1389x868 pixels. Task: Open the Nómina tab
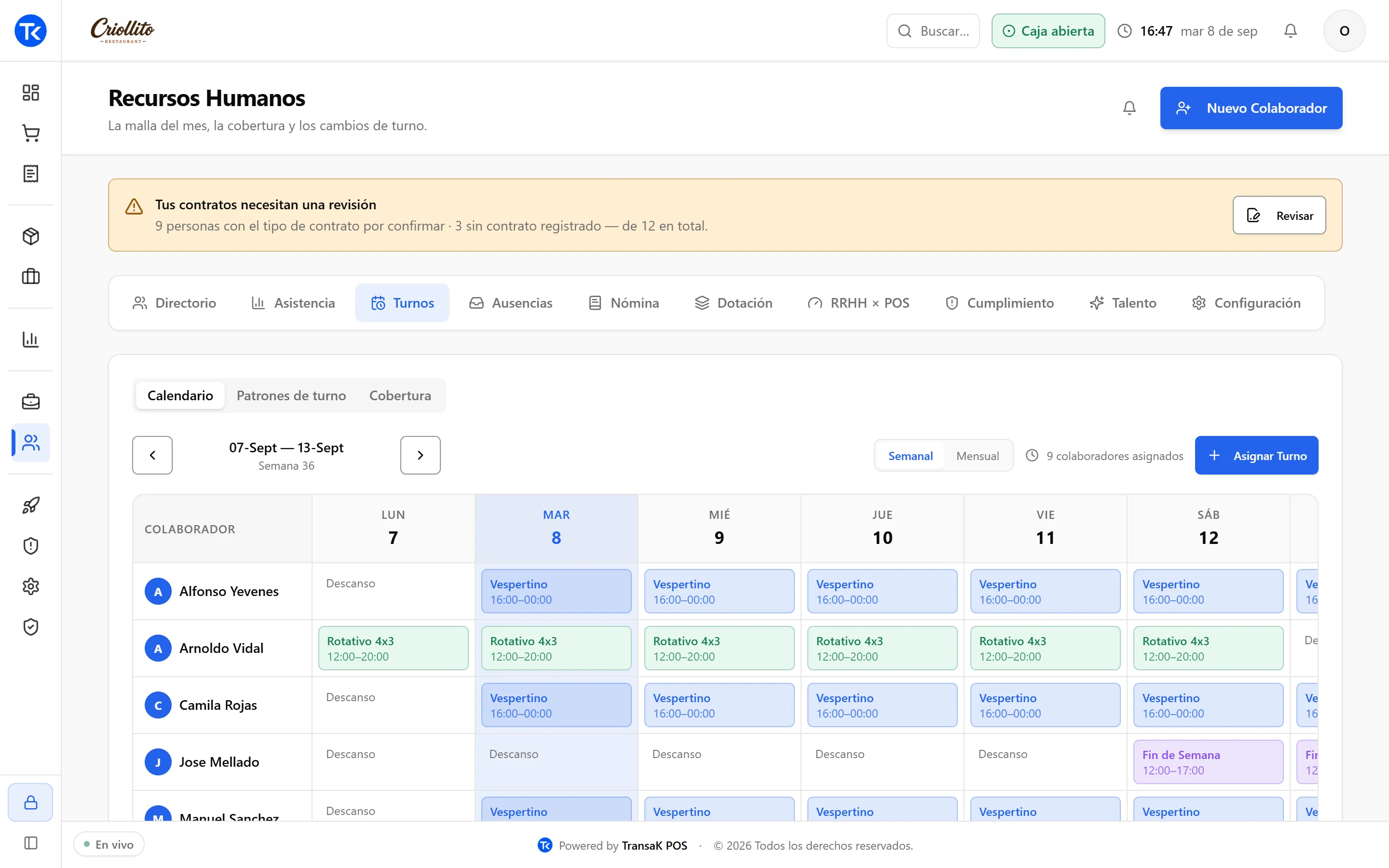[624, 302]
